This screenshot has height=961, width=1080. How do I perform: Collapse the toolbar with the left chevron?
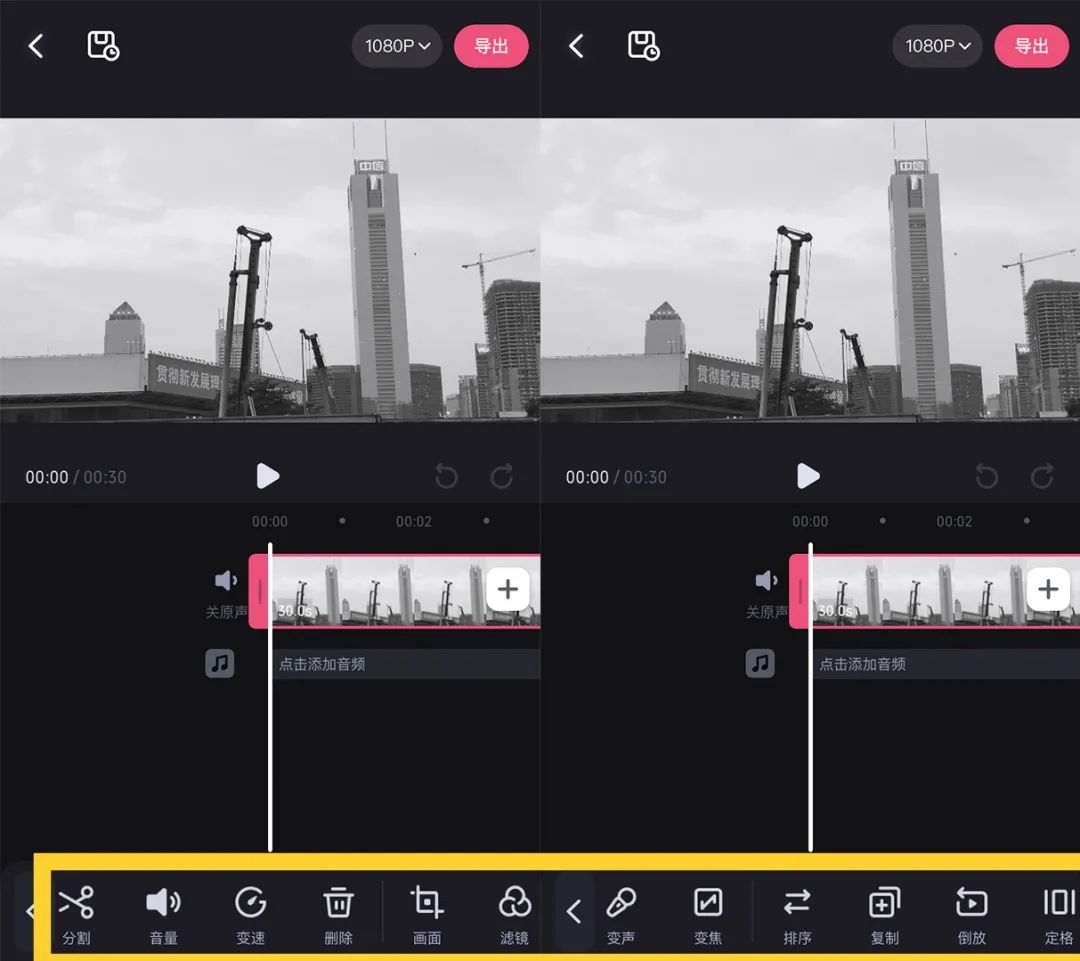(x=573, y=912)
